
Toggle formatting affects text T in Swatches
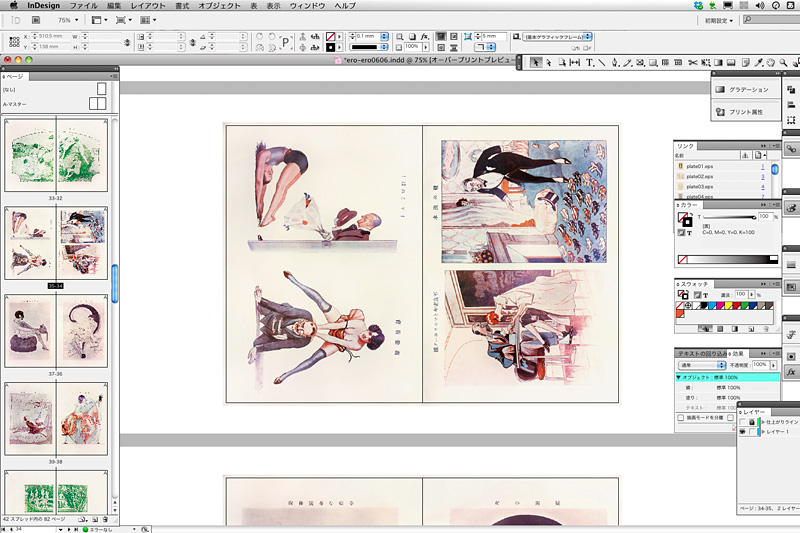[706, 295]
